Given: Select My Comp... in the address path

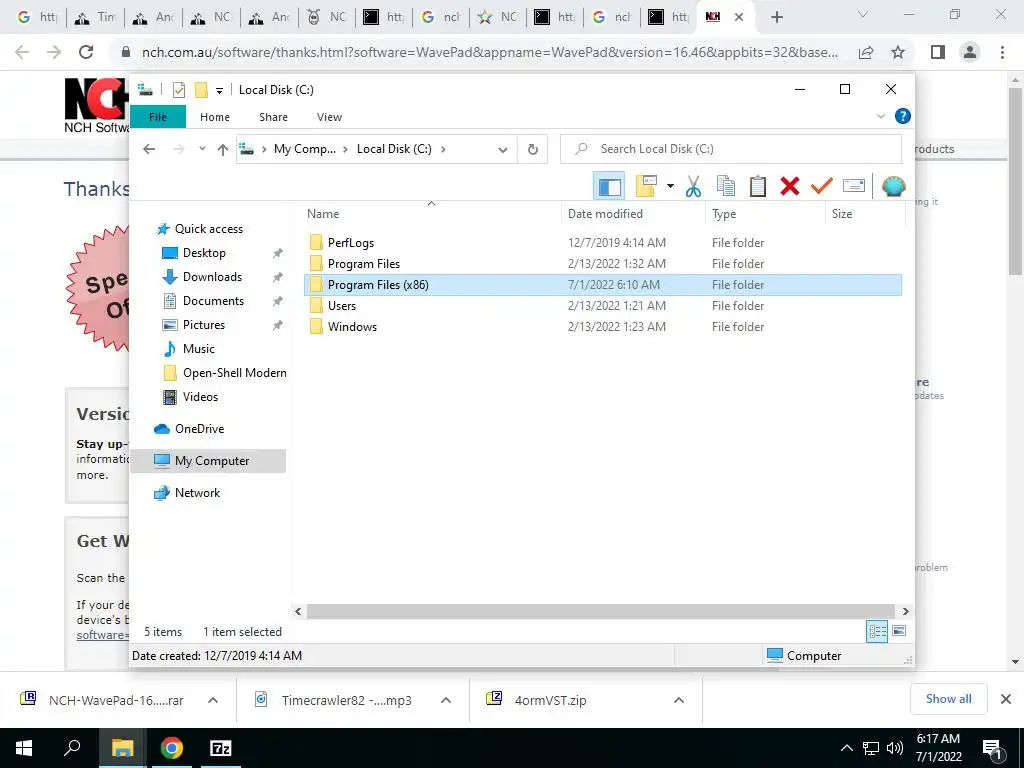Looking at the screenshot, I should pos(304,149).
